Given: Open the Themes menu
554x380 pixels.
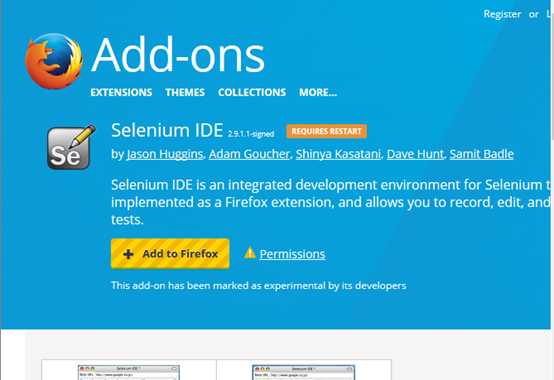Looking at the screenshot, I should (185, 92).
